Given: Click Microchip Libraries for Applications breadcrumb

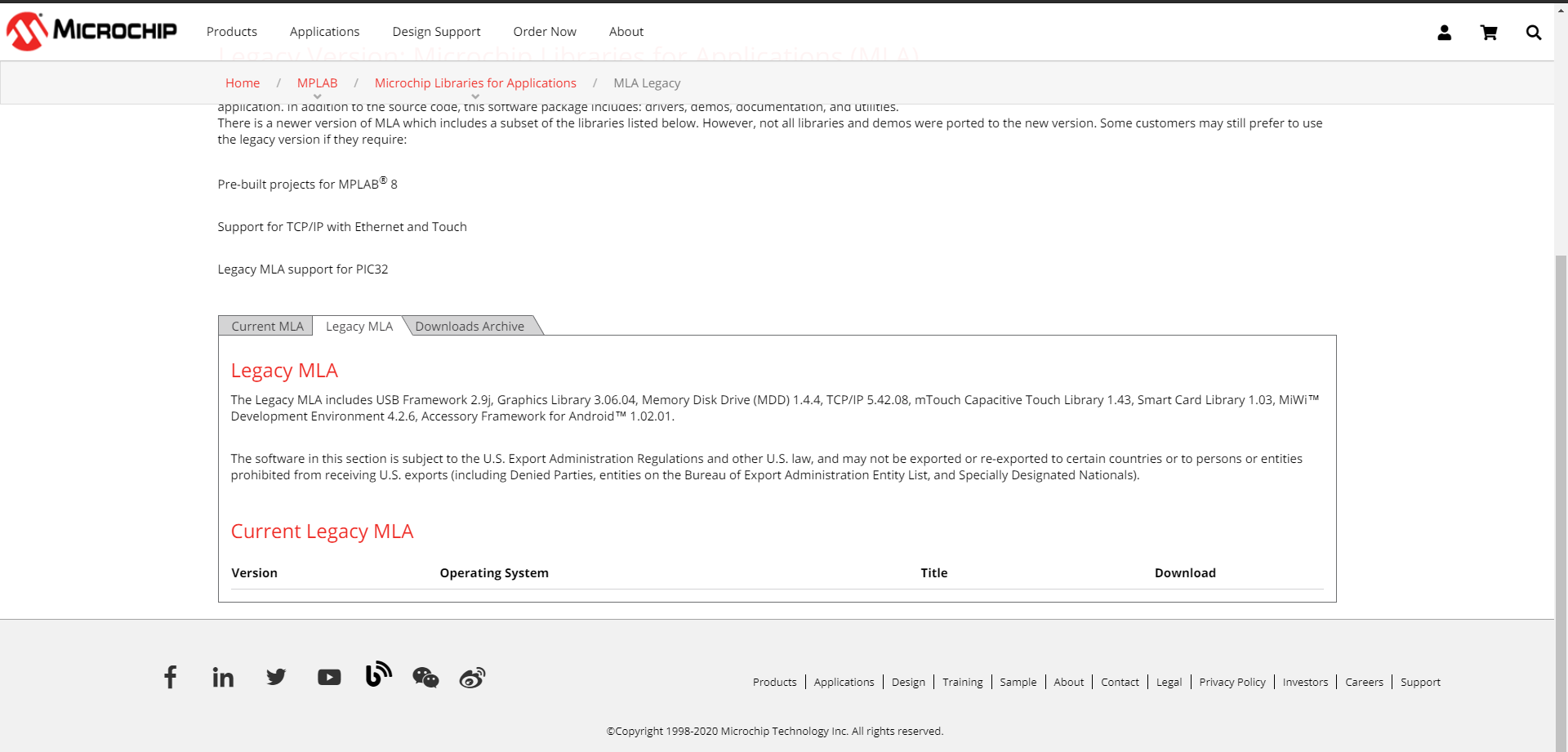Looking at the screenshot, I should (475, 82).
